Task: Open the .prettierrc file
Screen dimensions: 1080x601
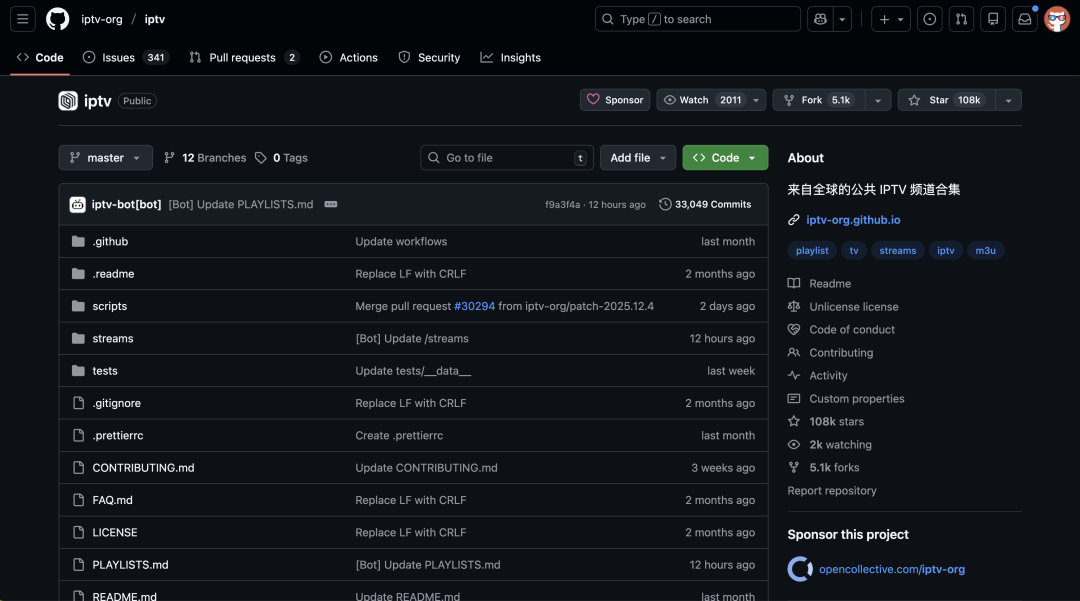Action: [x=118, y=436]
